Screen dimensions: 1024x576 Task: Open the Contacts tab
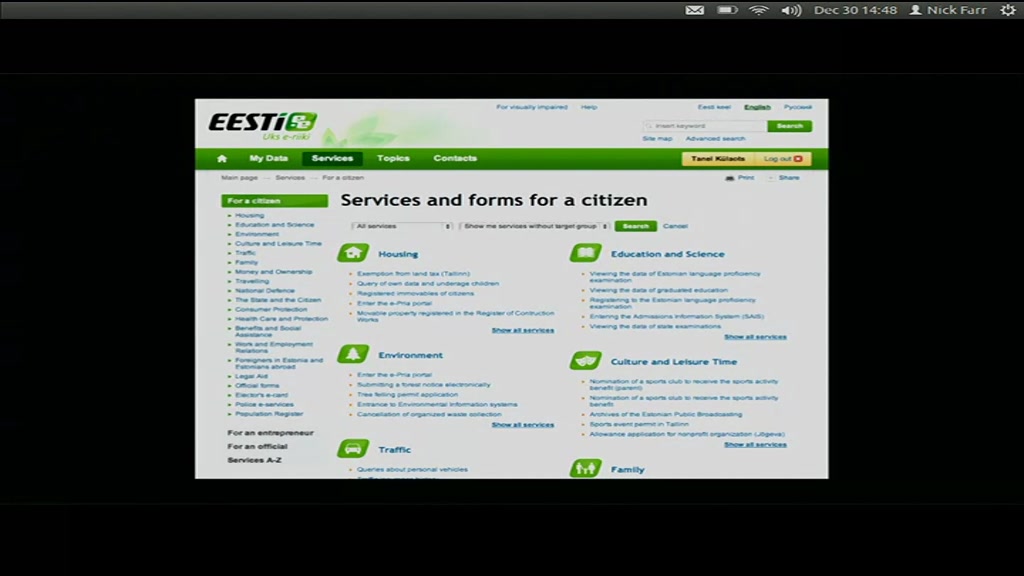pos(455,158)
